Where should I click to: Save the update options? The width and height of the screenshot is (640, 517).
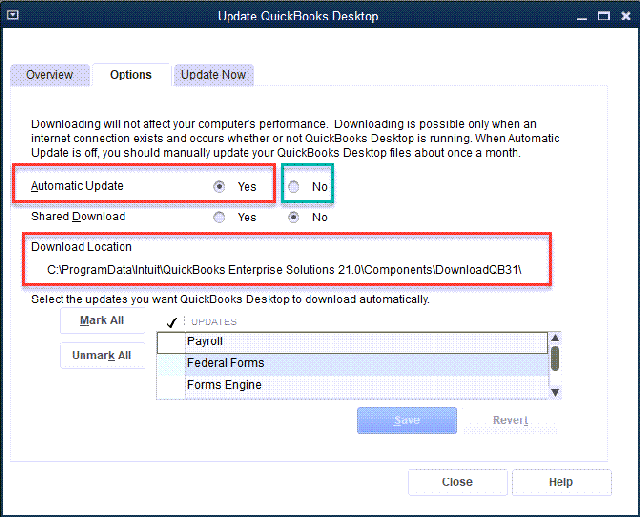pos(407,420)
